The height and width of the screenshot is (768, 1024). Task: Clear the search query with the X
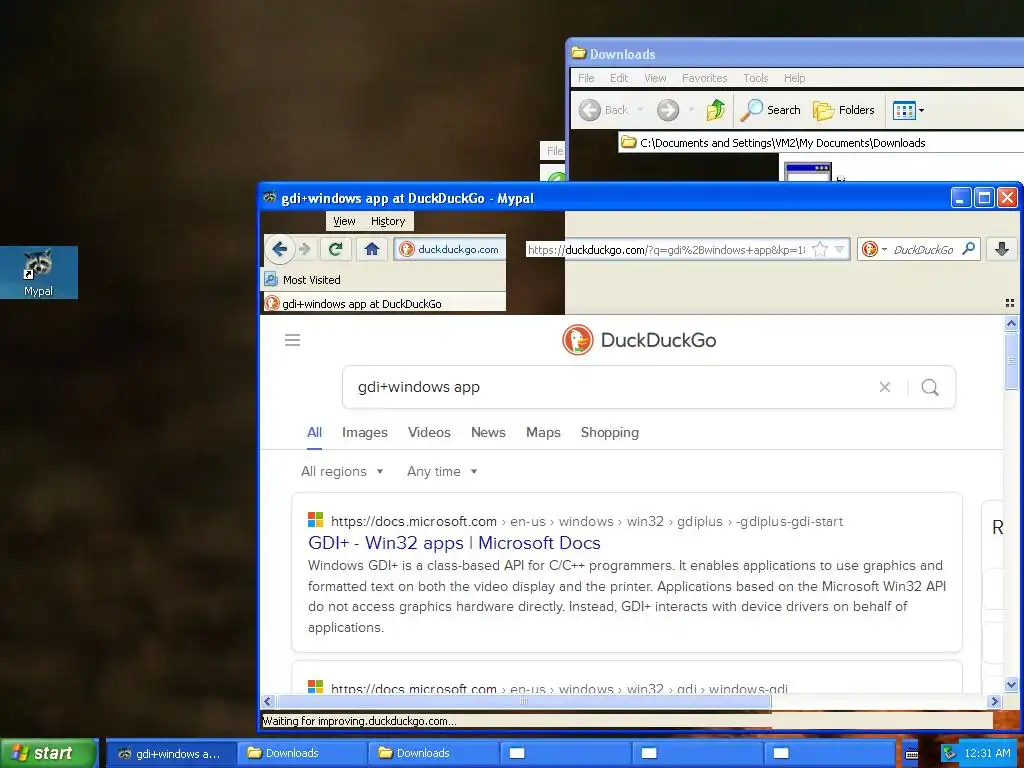coord(885,387)
